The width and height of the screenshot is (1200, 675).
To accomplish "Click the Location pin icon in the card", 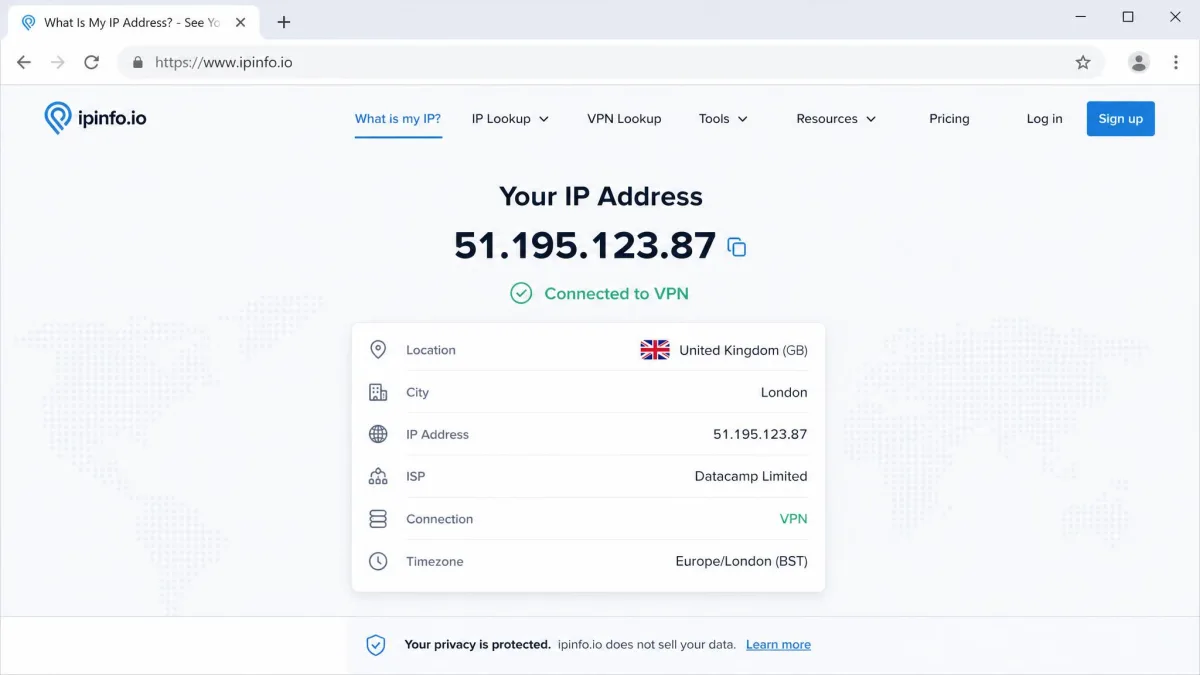I will click(378, 350).
